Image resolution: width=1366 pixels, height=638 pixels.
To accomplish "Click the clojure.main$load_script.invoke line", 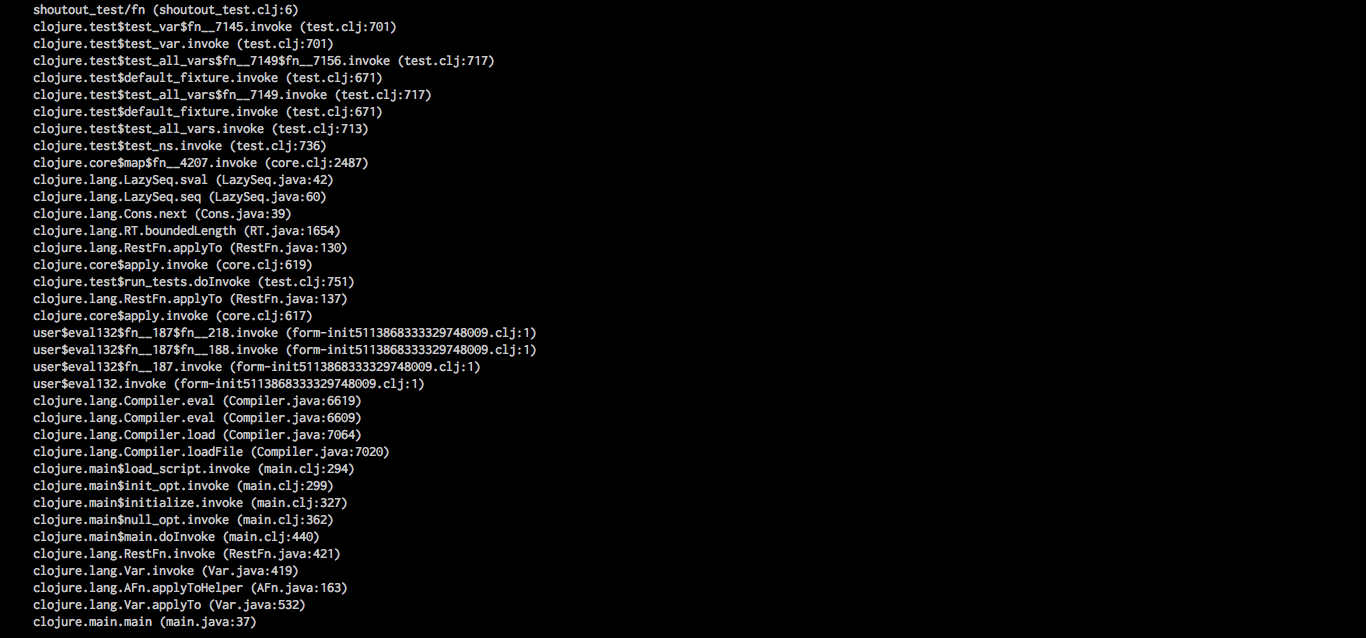I will point(193,469).
